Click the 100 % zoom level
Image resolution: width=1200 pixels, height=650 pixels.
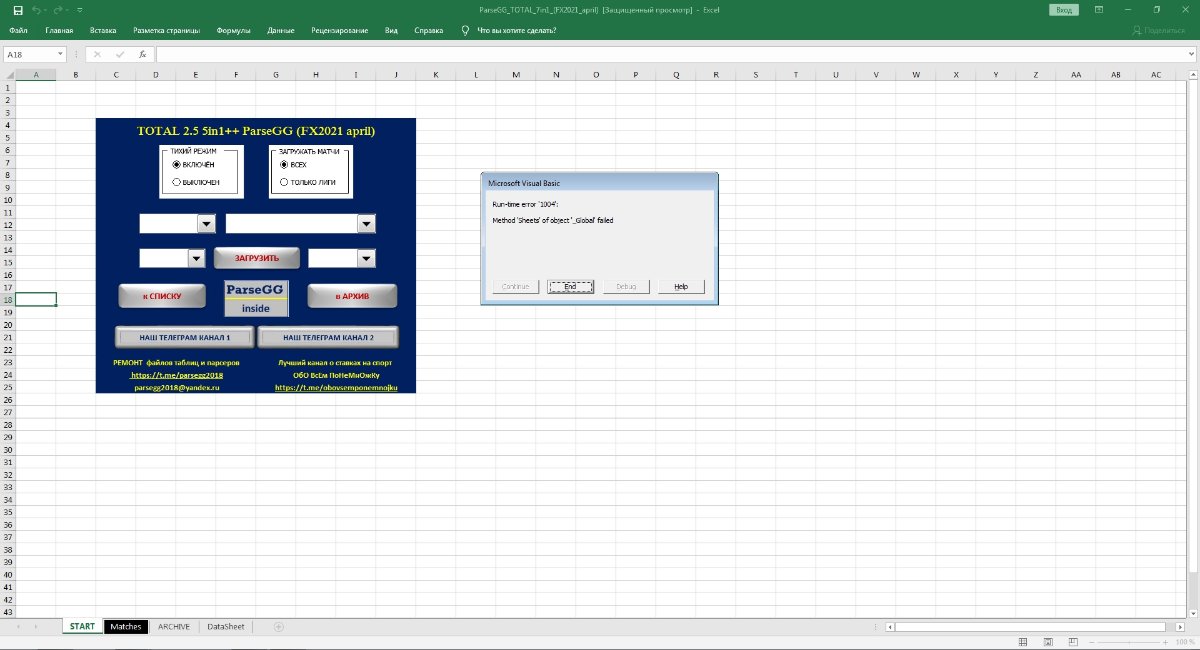(1185, 641)
